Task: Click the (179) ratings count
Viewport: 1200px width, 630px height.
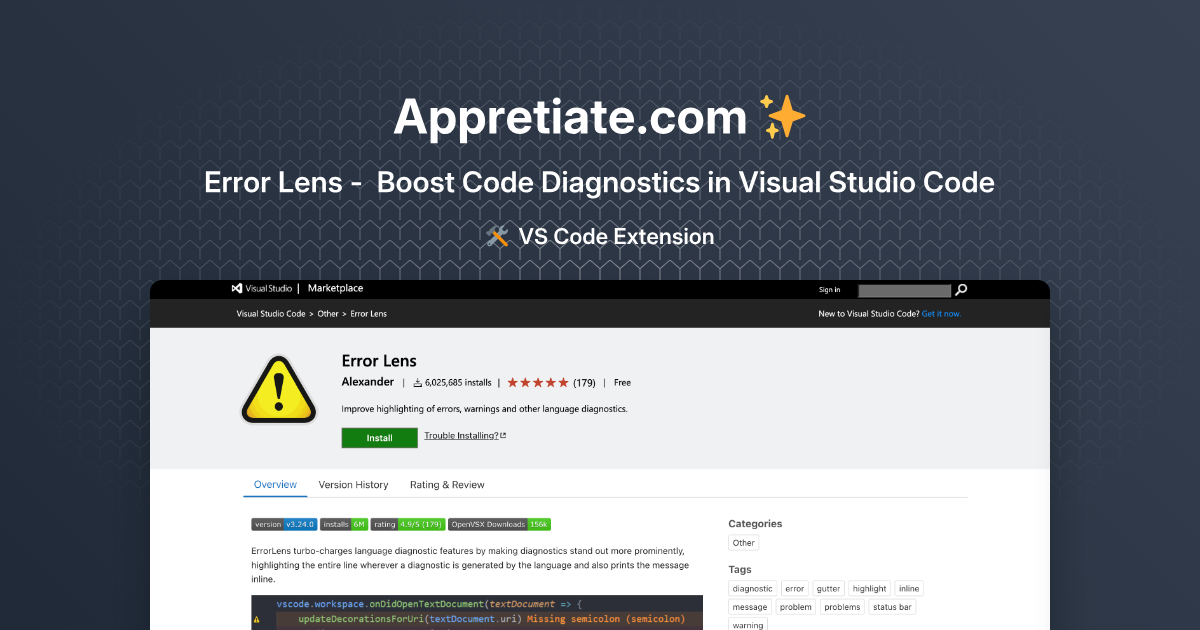Action: click(x=584, y=382)
